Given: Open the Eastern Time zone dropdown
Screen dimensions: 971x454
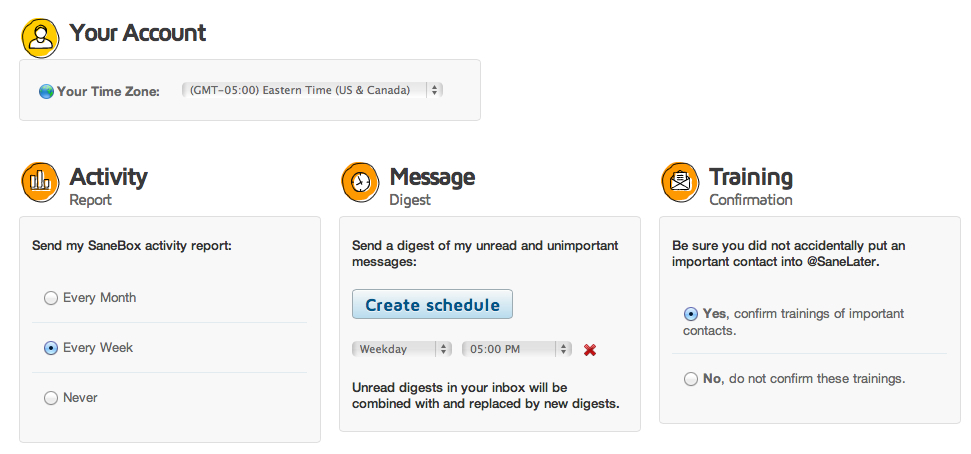Looking at the screenshot, I should pyautogui.click(x=312, y=90).
